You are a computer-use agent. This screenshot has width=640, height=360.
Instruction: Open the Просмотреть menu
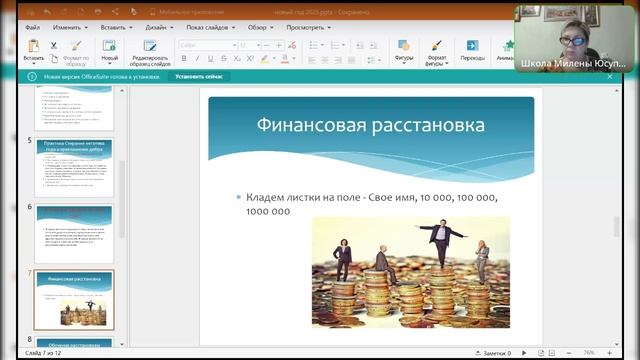coord(309,27)
